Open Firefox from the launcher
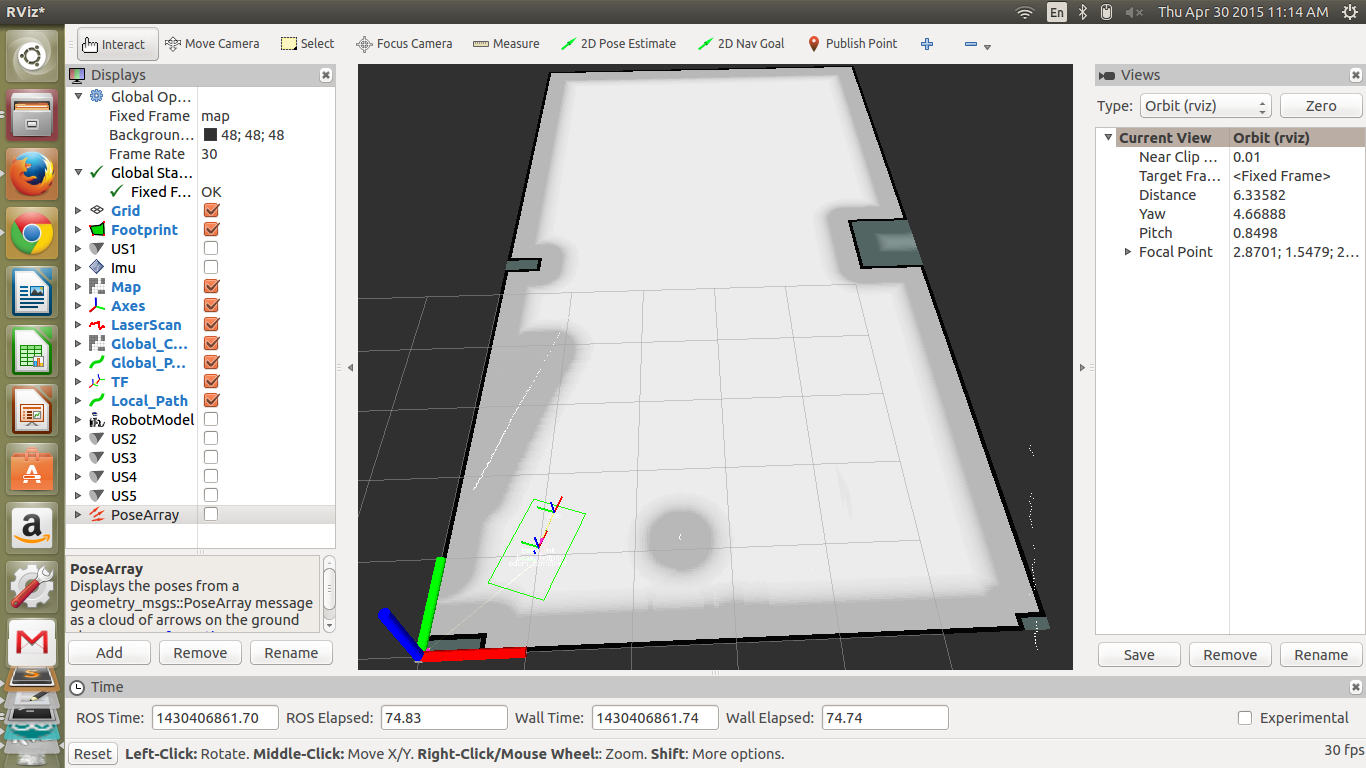Screen dimensions: 1366x768 pyautogui.click(x=32, y=174)
